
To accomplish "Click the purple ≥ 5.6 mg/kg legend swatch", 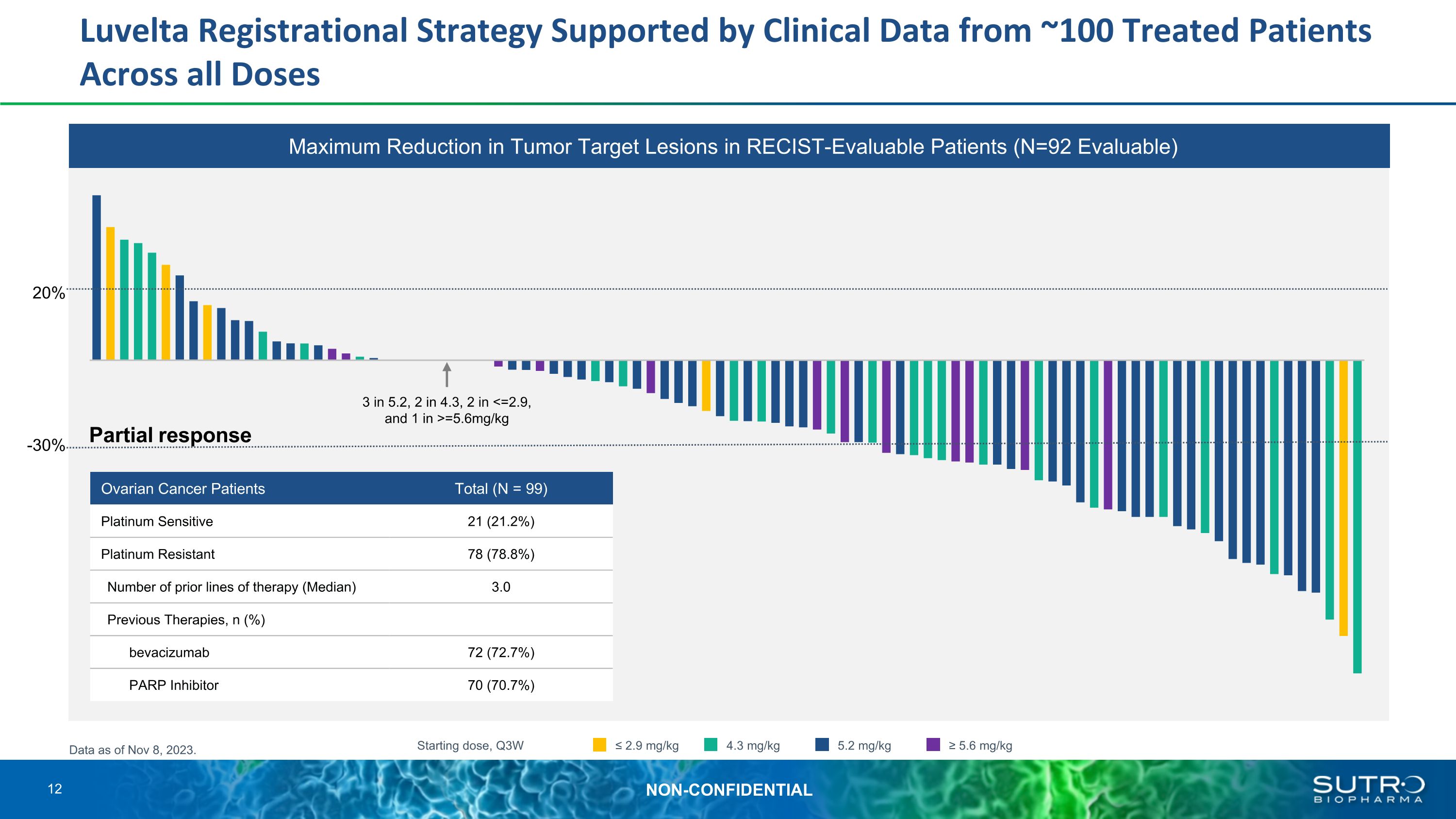I will (x=933, y=744).
